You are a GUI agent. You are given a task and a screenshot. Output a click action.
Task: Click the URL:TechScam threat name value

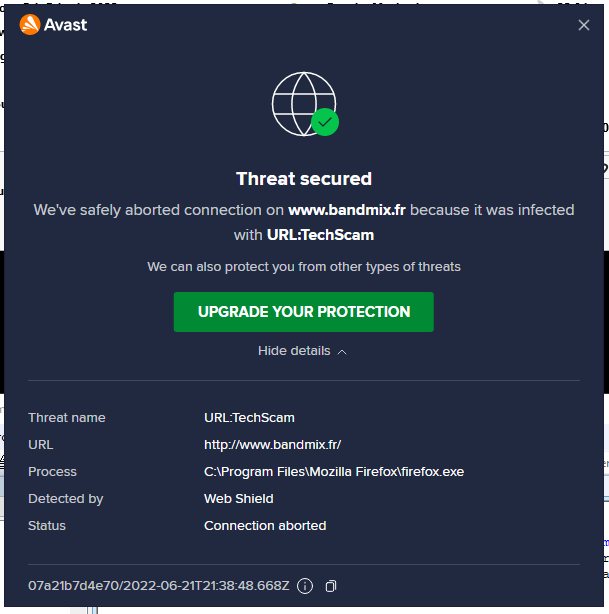[x=249, y=417]
